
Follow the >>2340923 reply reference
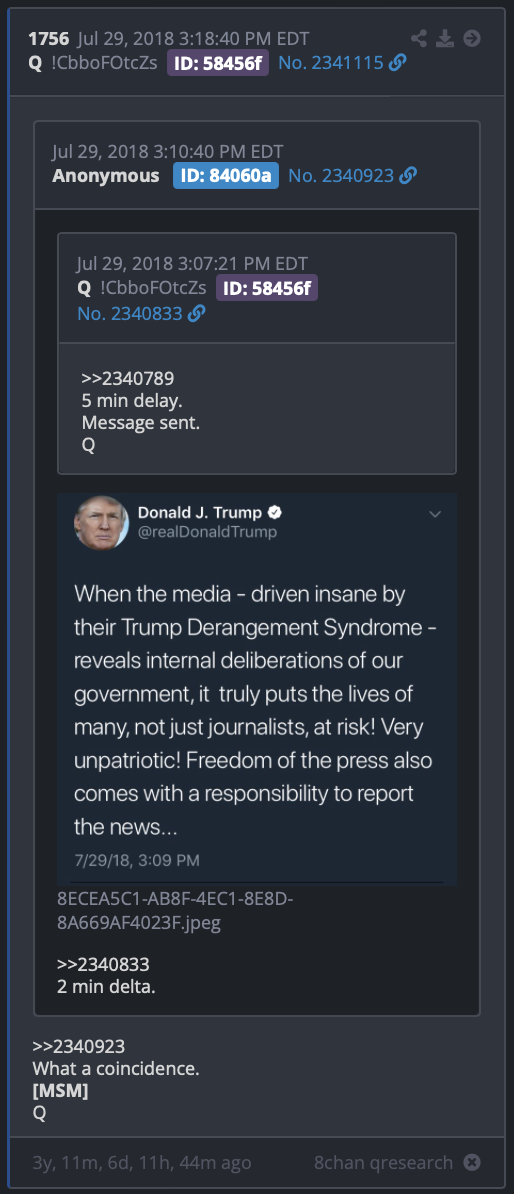coord(78,1046)
